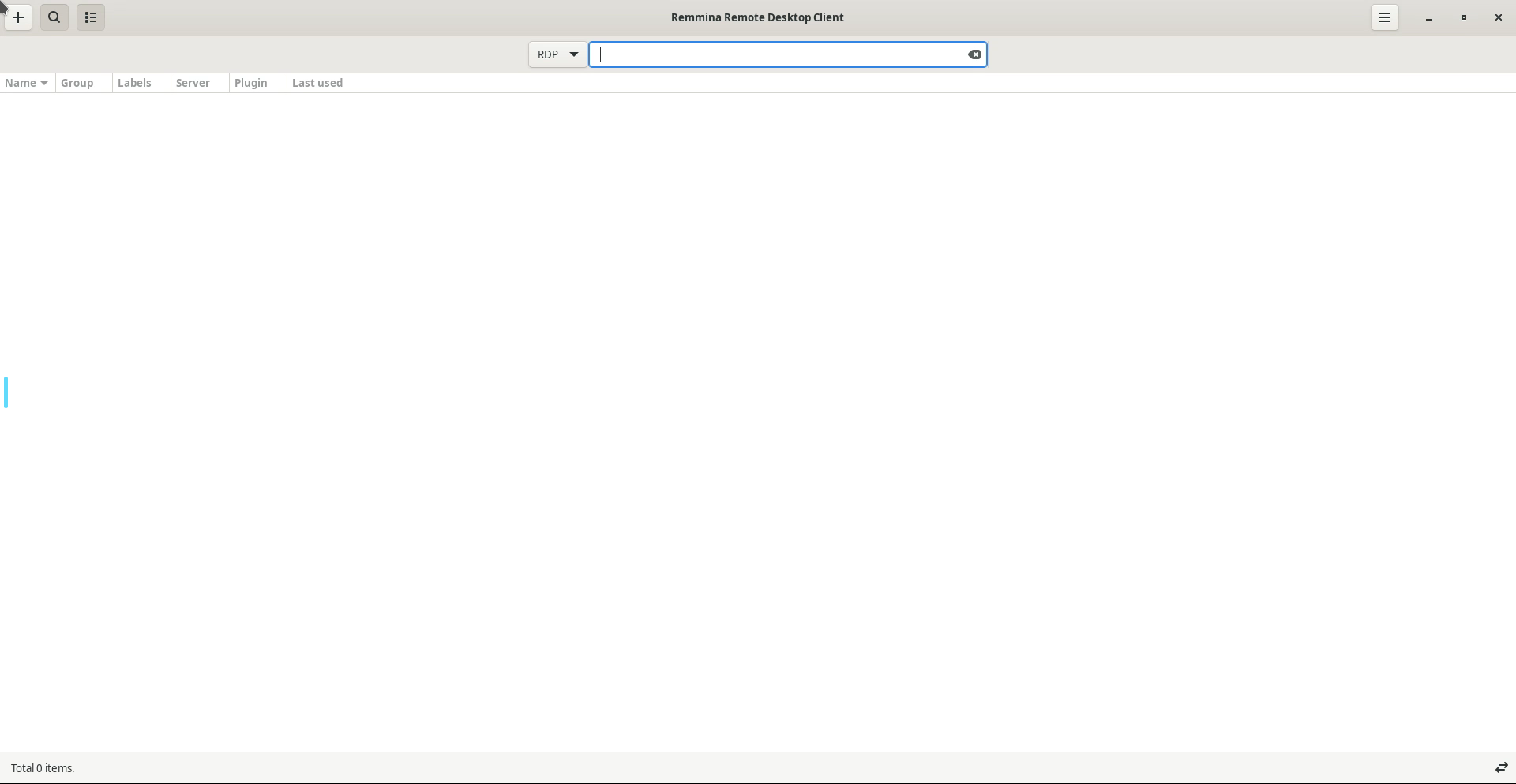Click the plus icon to add a connection profile
Image resolution: width=1516 pixels, height=784 pixels.
(x=18, y=17)
